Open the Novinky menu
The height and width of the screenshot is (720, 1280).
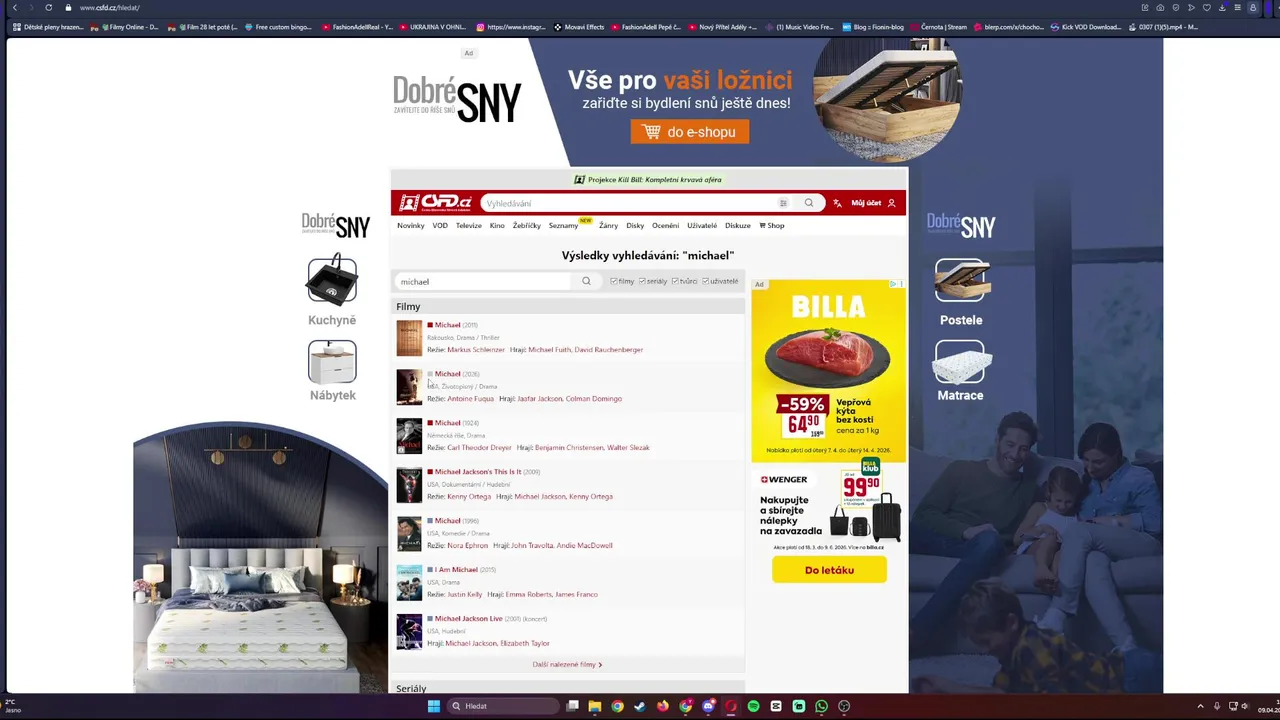[x=411, y=225]
